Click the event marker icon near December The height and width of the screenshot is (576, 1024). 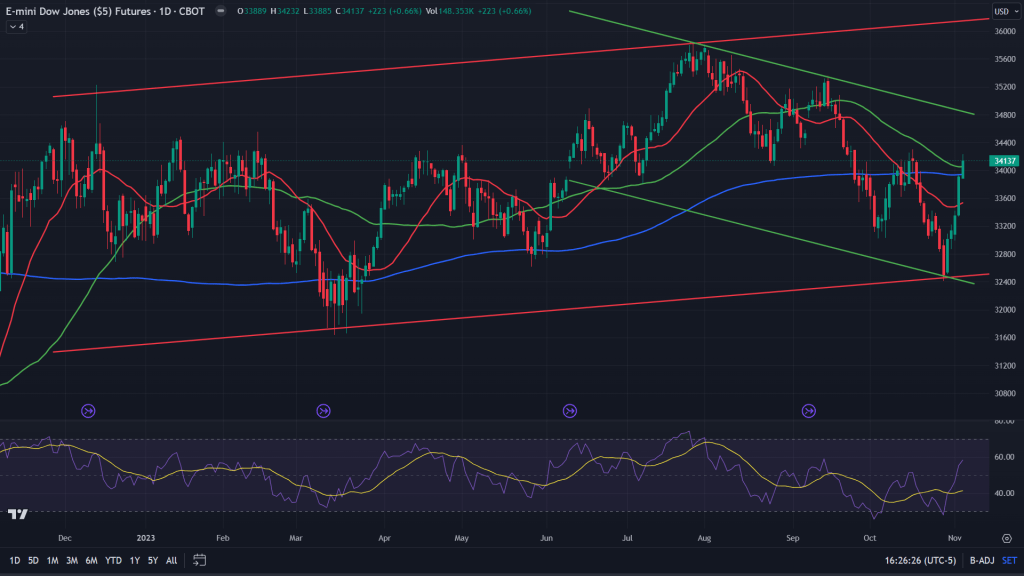click(88, 410)
